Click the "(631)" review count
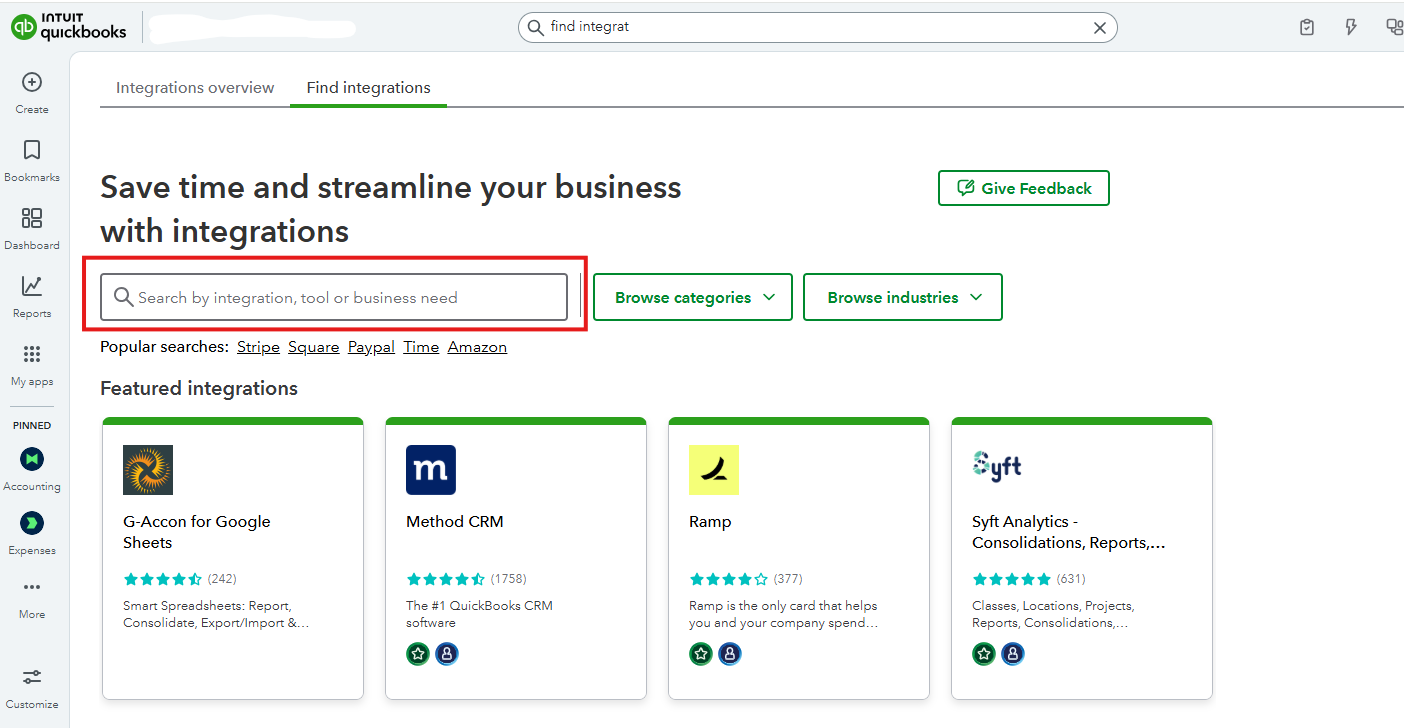 [x=1071, y=579]
